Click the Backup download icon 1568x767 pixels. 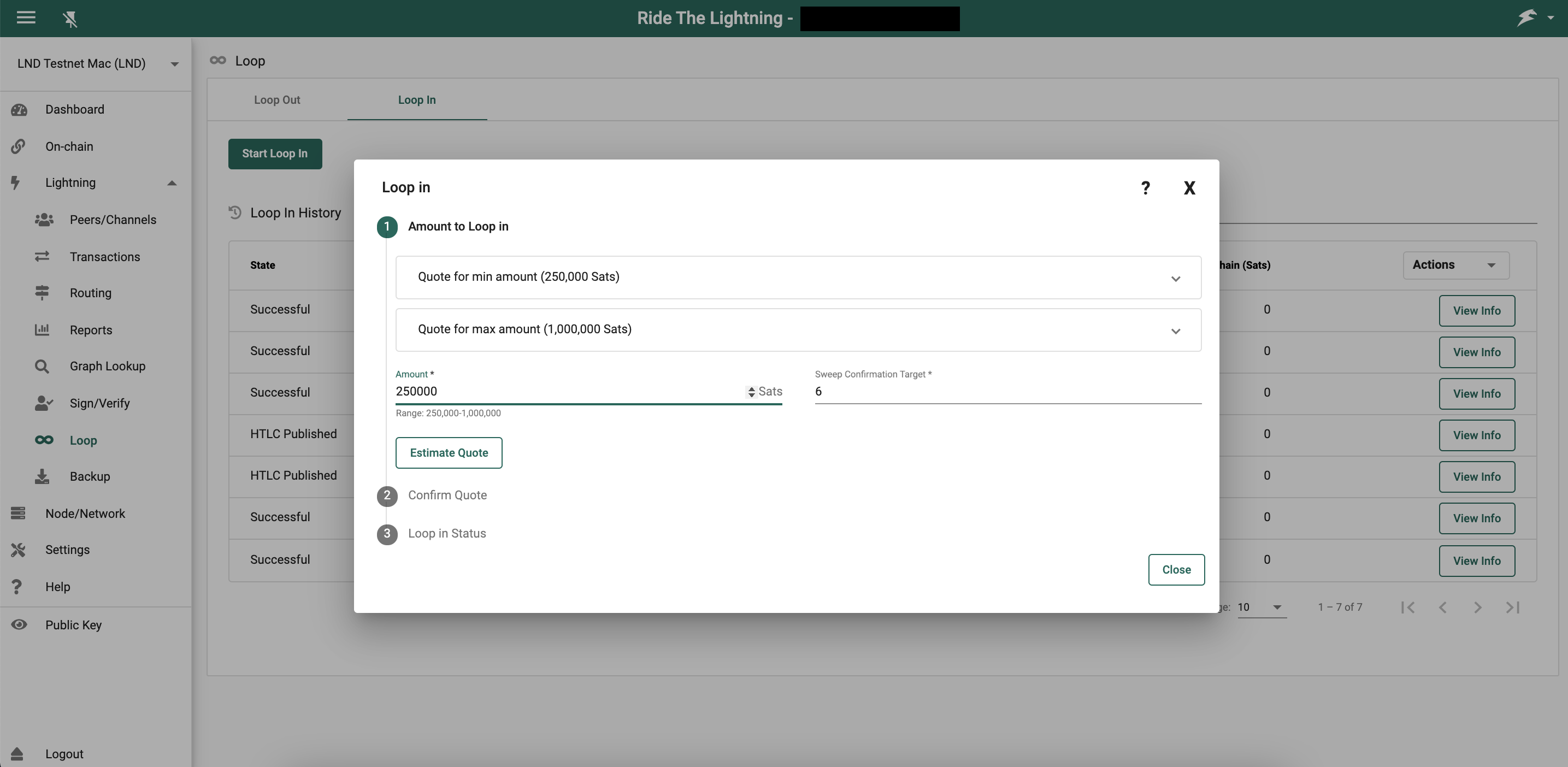tap(42, 476)
